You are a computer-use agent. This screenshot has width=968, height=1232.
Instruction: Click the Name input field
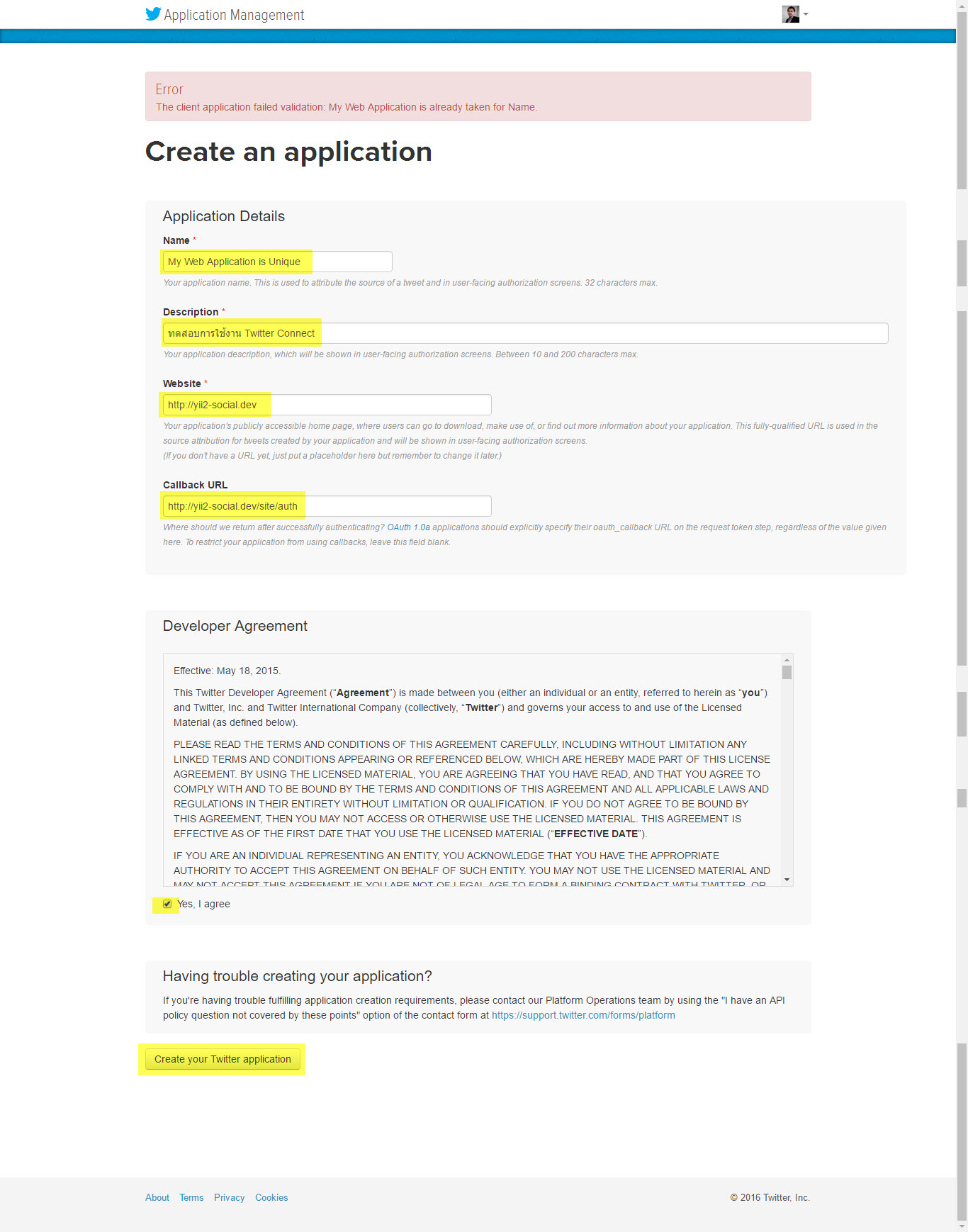(277, 262)
